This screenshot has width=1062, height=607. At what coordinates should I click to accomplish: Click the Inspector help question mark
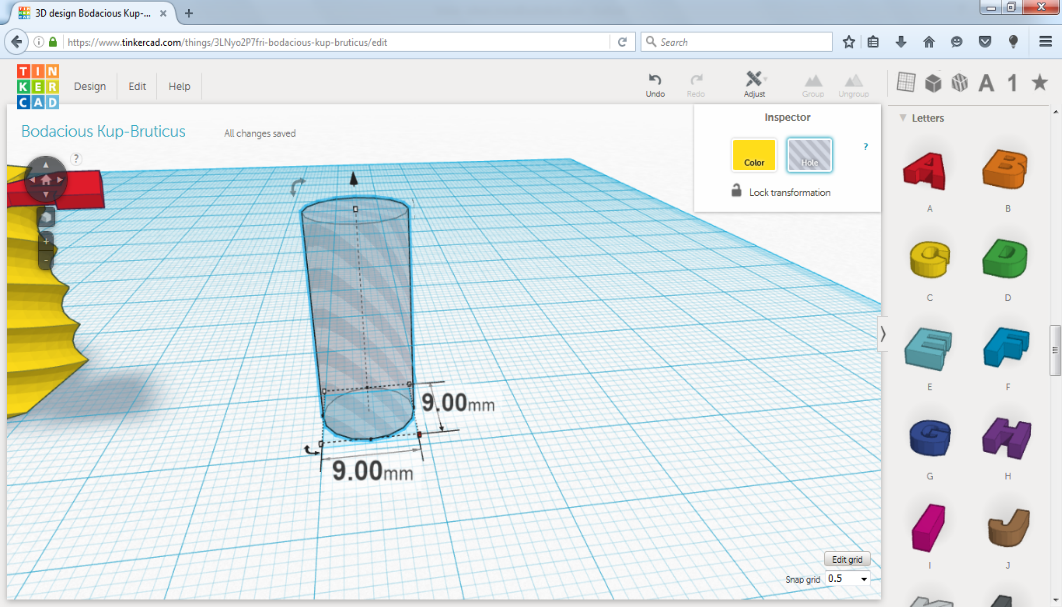click(866, 146)
